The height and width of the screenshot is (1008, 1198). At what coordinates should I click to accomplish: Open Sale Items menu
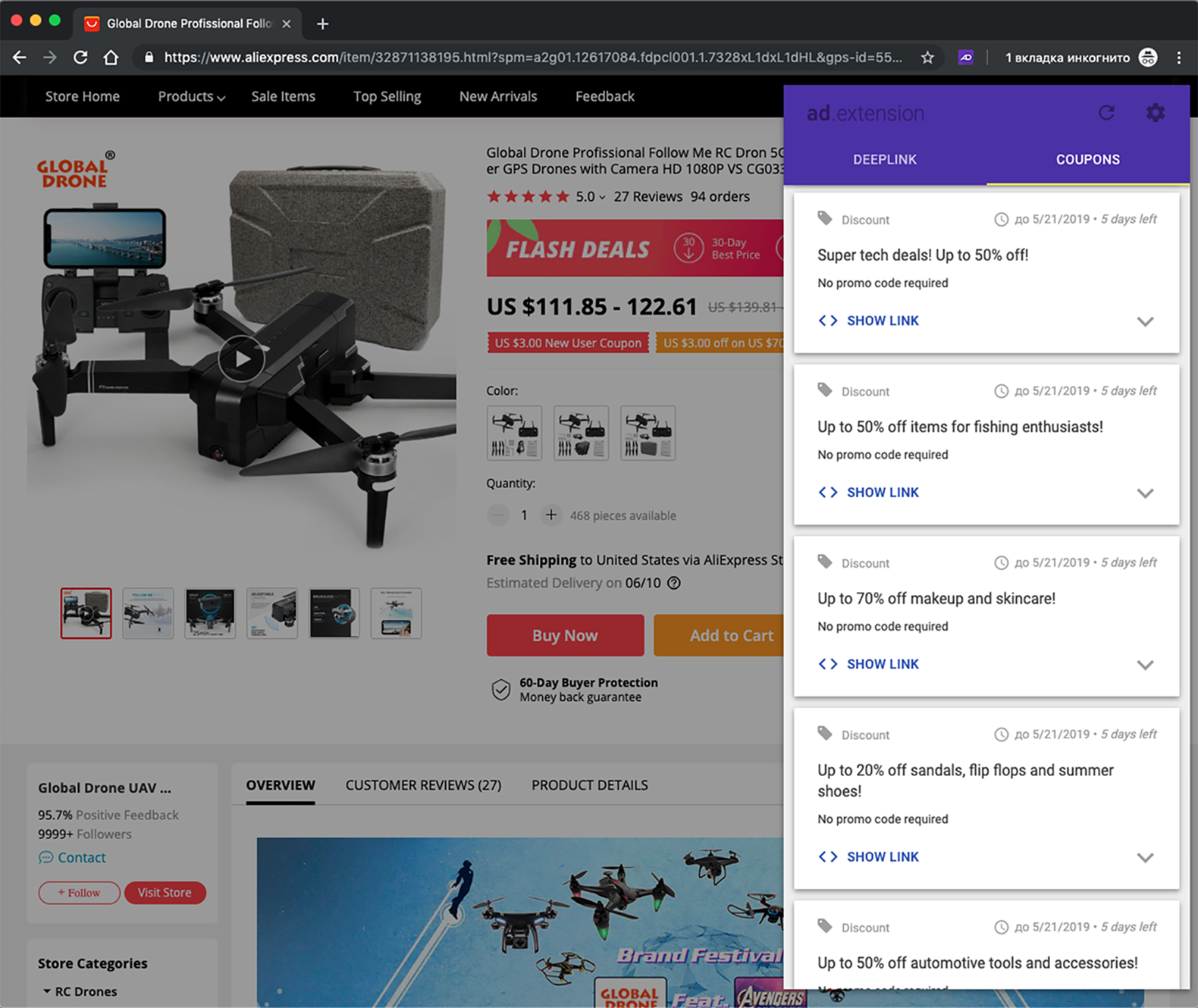point(284,96)
